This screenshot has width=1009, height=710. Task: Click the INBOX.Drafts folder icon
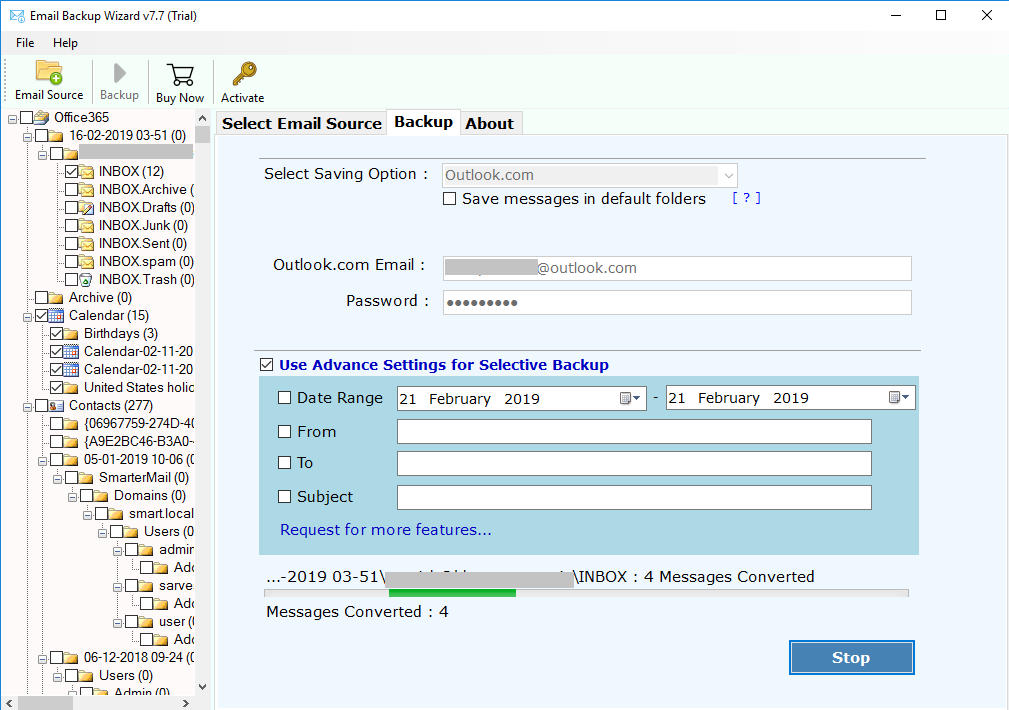86,207
